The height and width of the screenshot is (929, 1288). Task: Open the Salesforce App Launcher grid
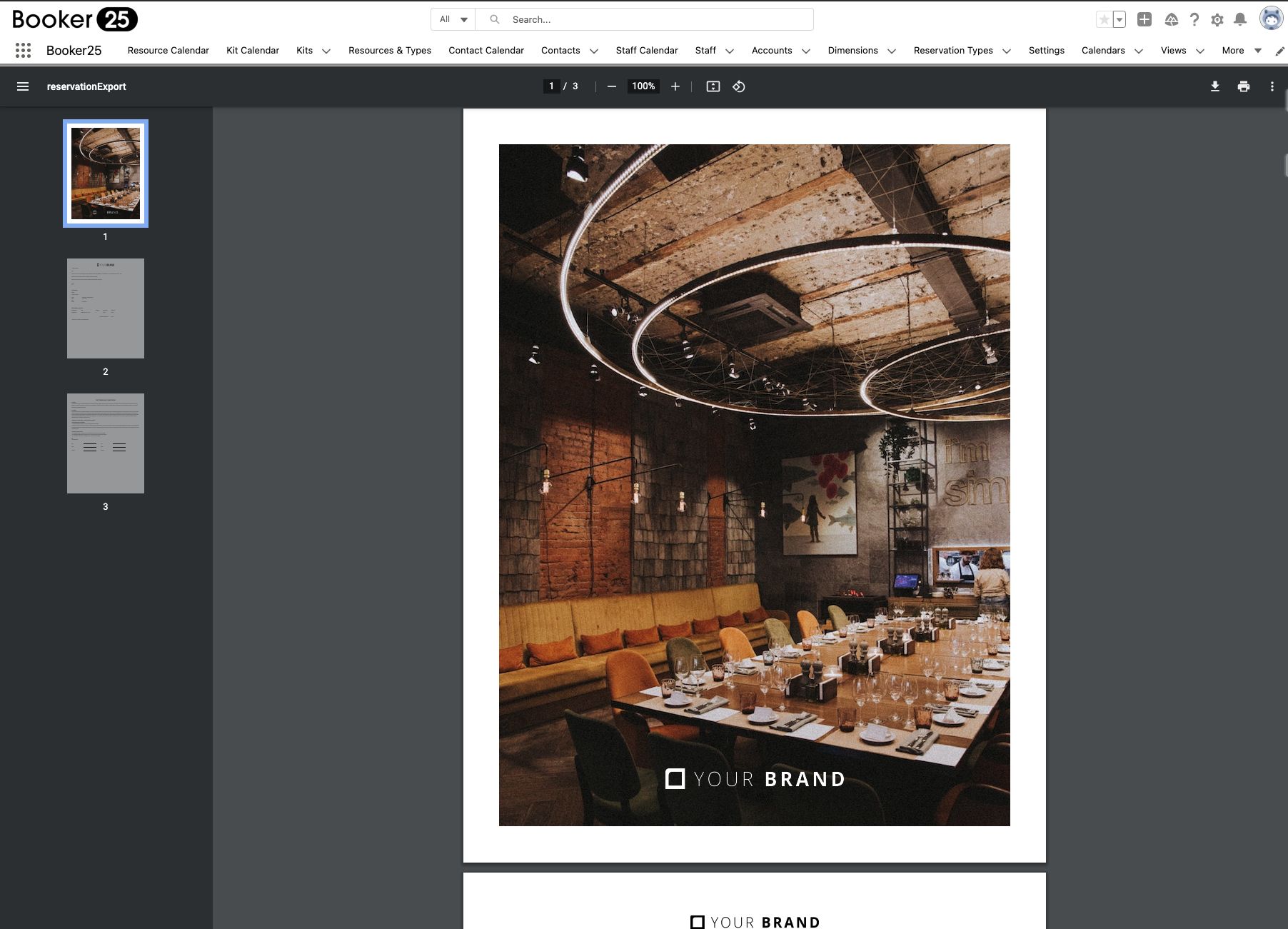23,50
